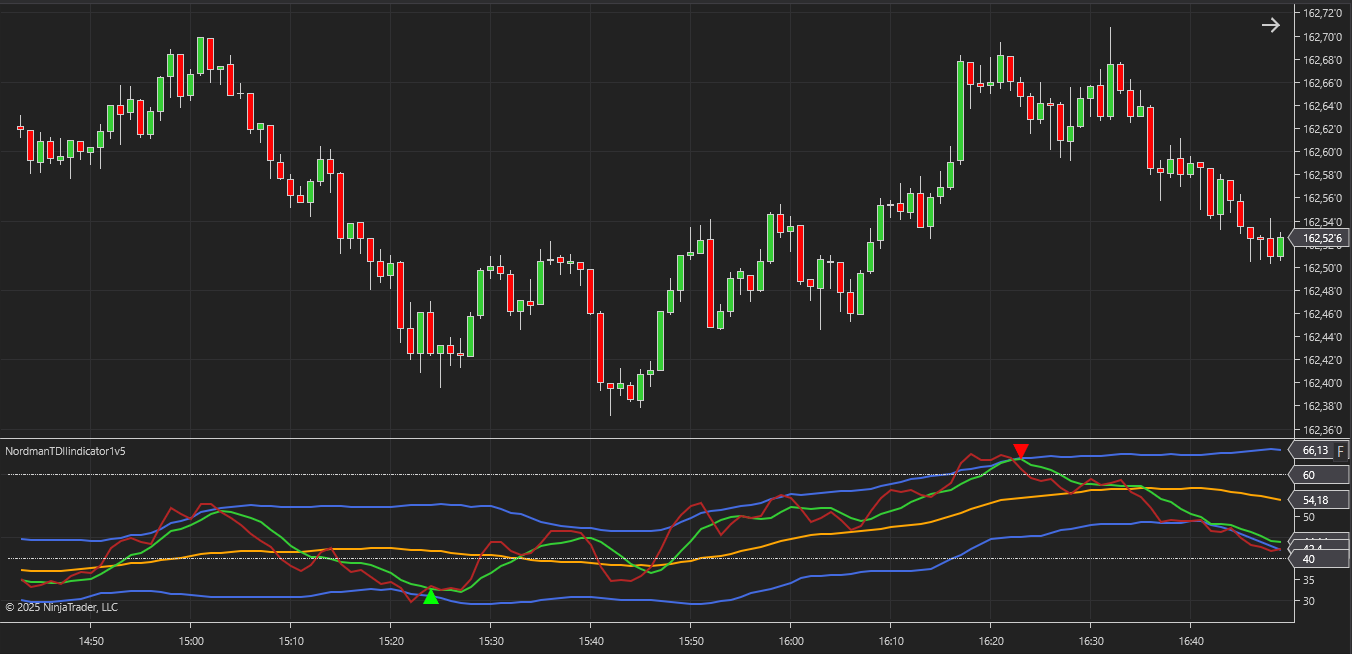Click the red down-triangle sell signal marker
1352x654 pixels.
(x=1020, y=451)
